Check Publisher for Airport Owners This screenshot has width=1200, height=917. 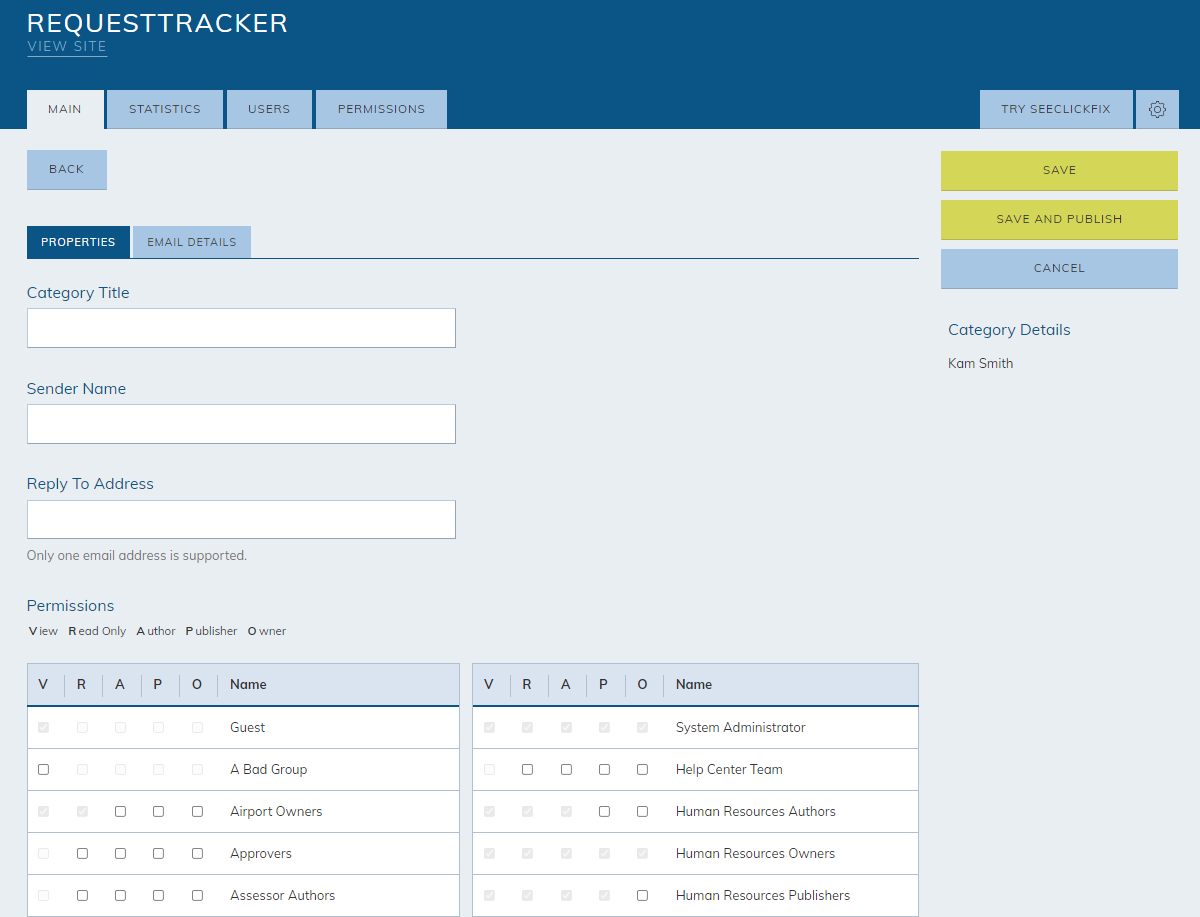(158, 812)
